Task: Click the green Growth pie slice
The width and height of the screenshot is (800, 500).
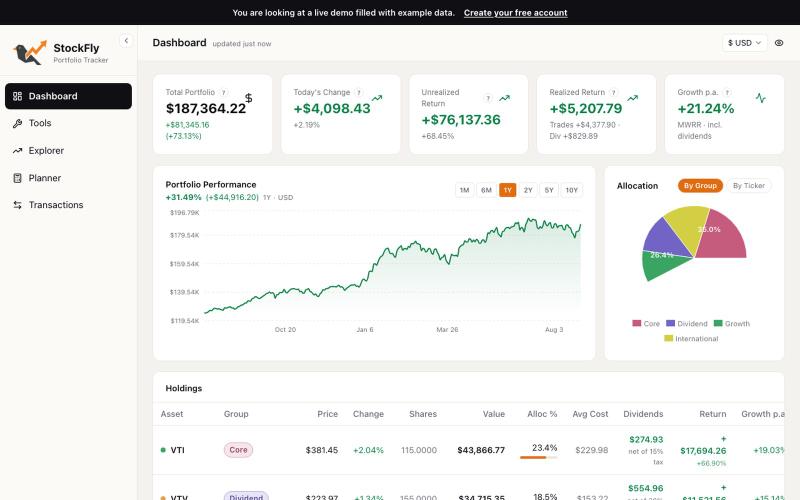Action: [661, 265]
